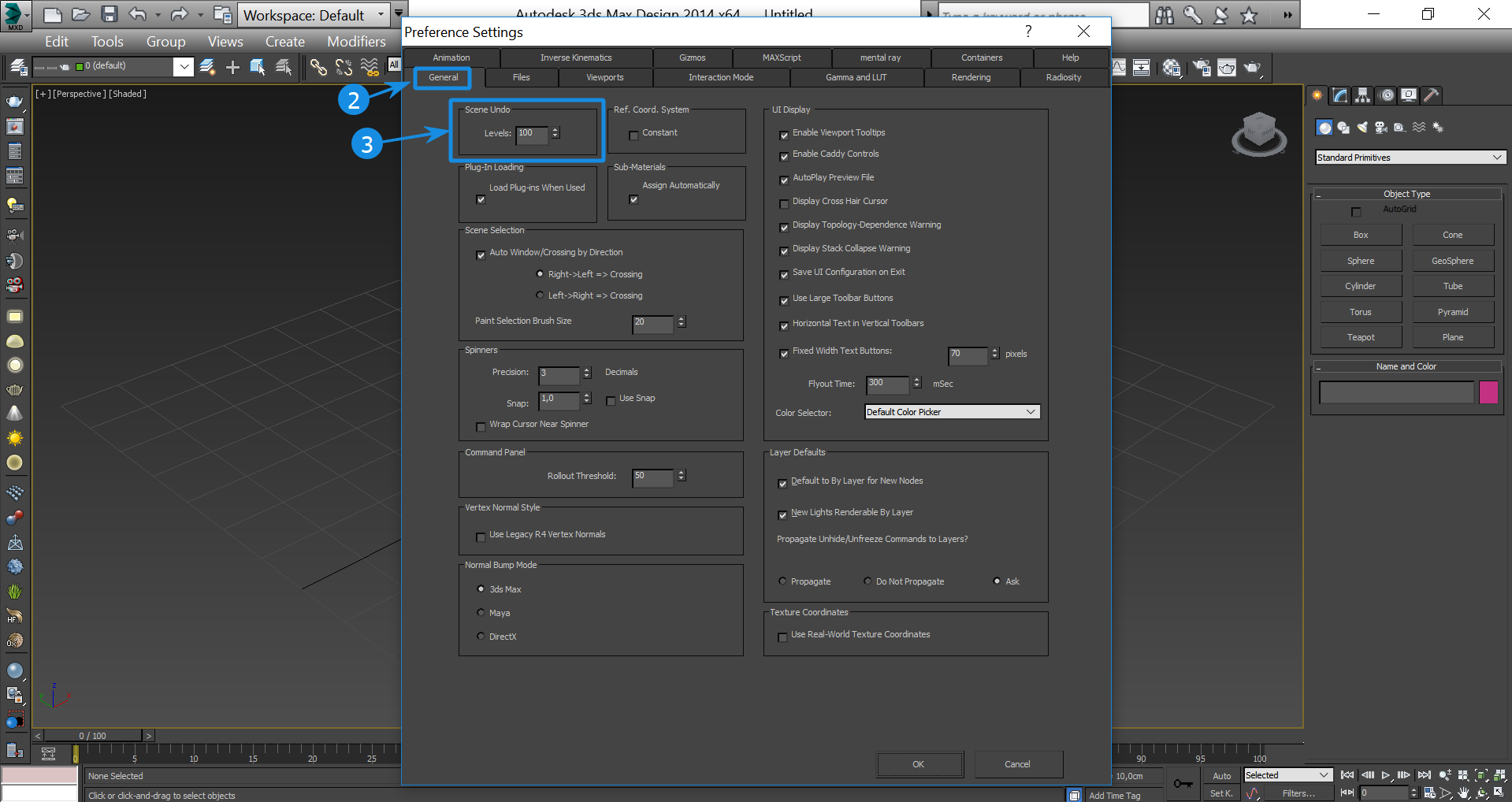
Task: Create a Teapot primitive button
Action: 1361,337
